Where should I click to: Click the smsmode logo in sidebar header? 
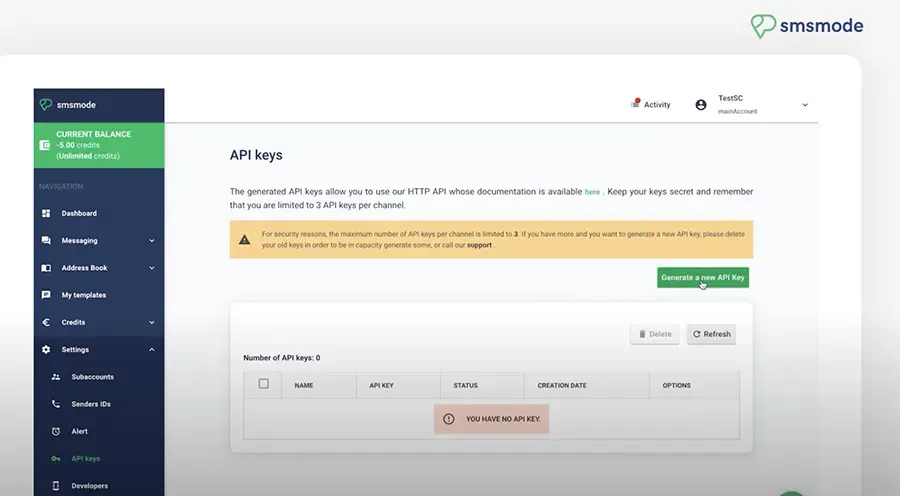point(68,104)
